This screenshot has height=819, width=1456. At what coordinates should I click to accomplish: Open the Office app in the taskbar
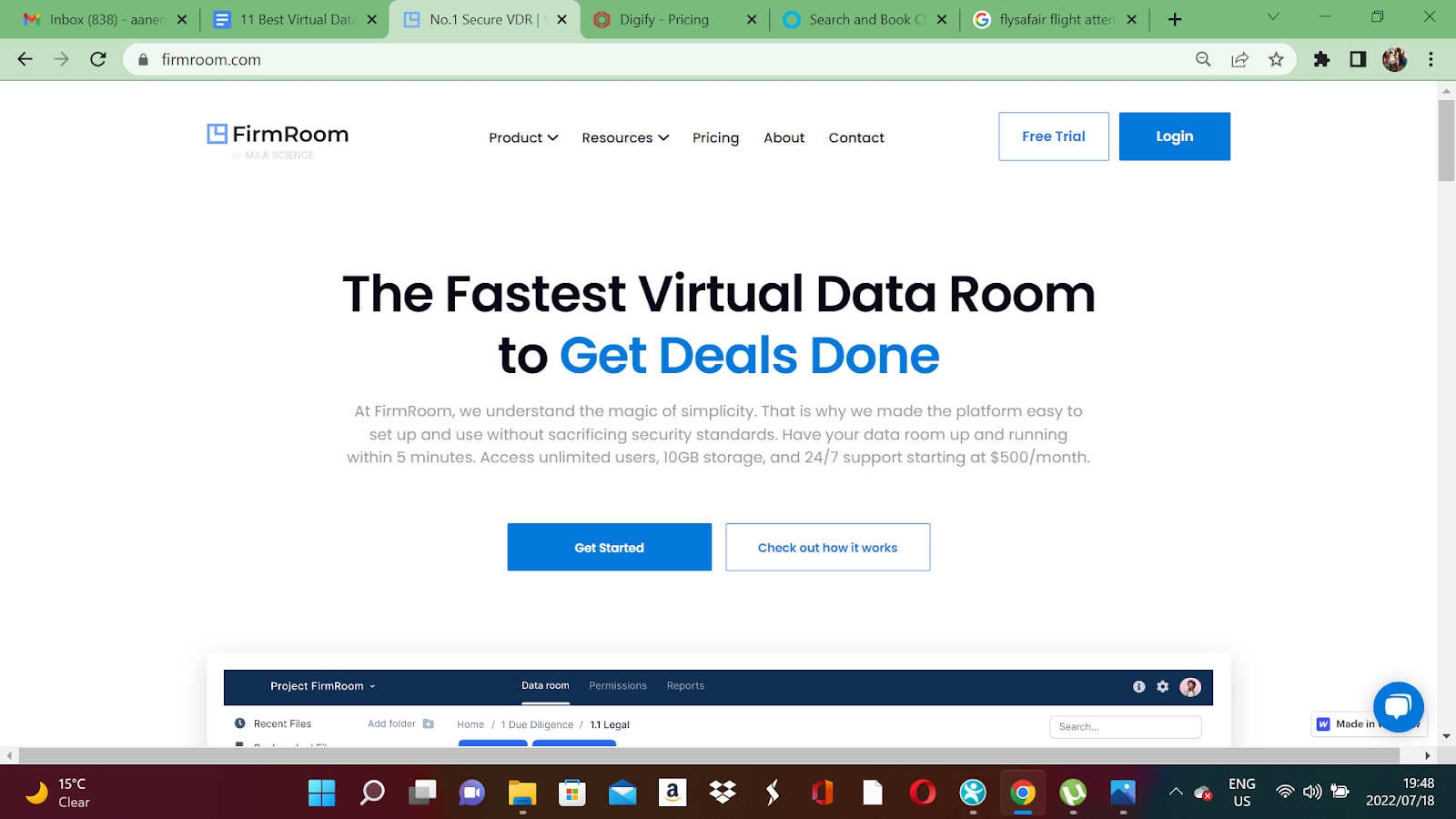coord(823,793)
